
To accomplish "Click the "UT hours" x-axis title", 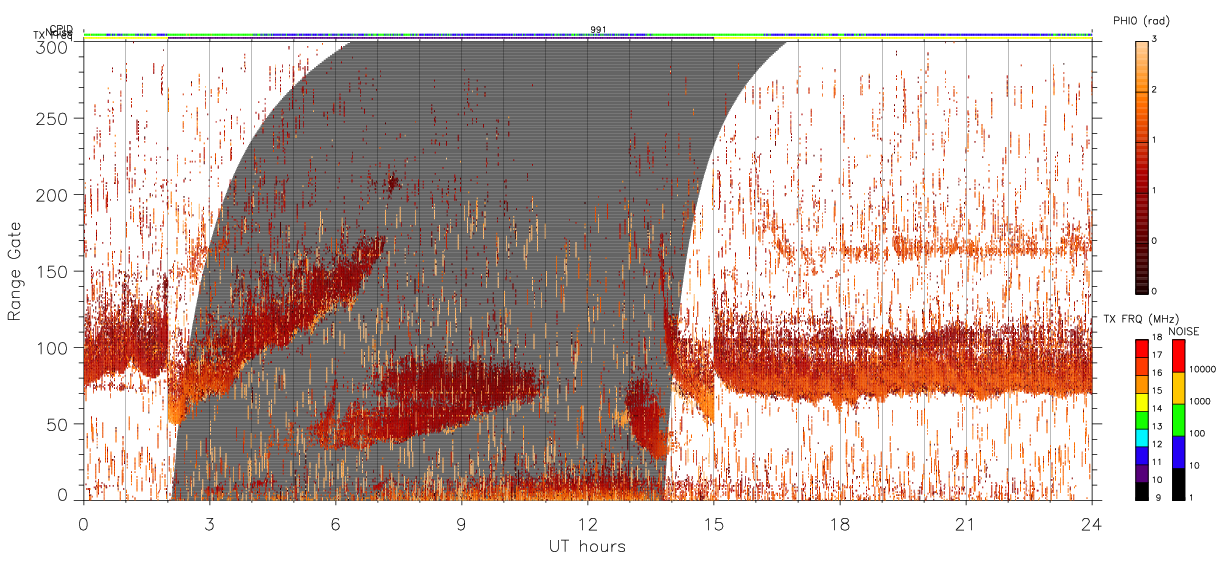I will click(587, 546).
